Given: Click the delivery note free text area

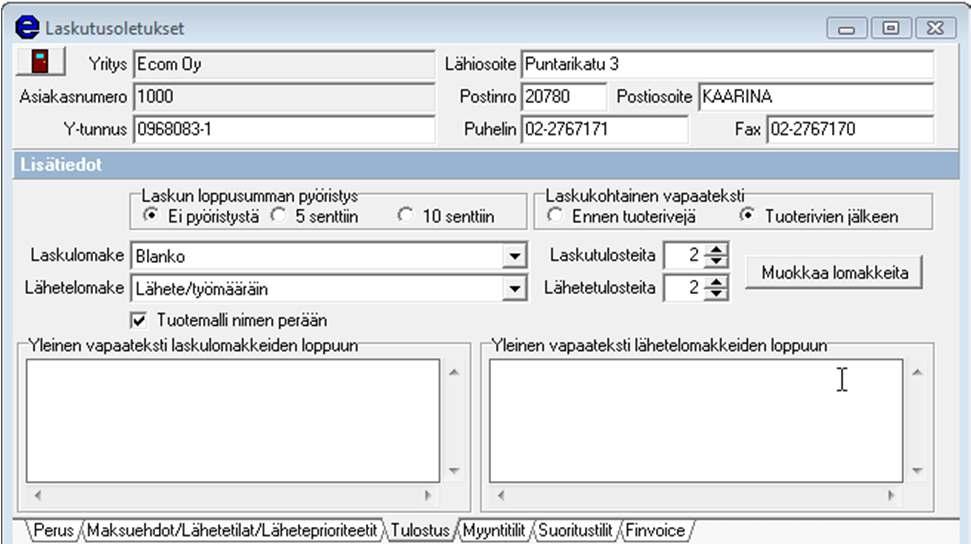Looking at the screenshot, I should click(696, 421).
